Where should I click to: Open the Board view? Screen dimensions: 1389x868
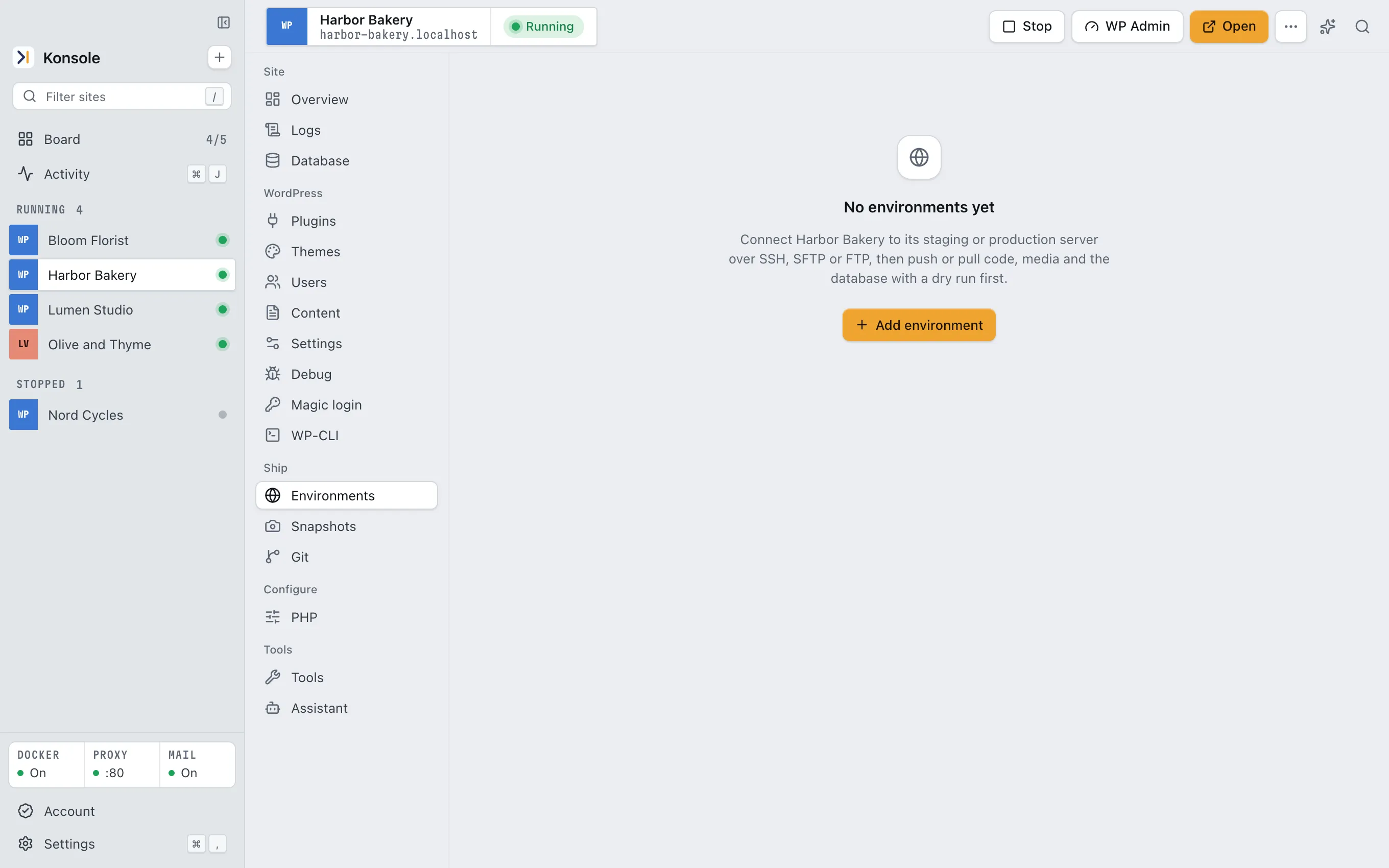(122, 139)
